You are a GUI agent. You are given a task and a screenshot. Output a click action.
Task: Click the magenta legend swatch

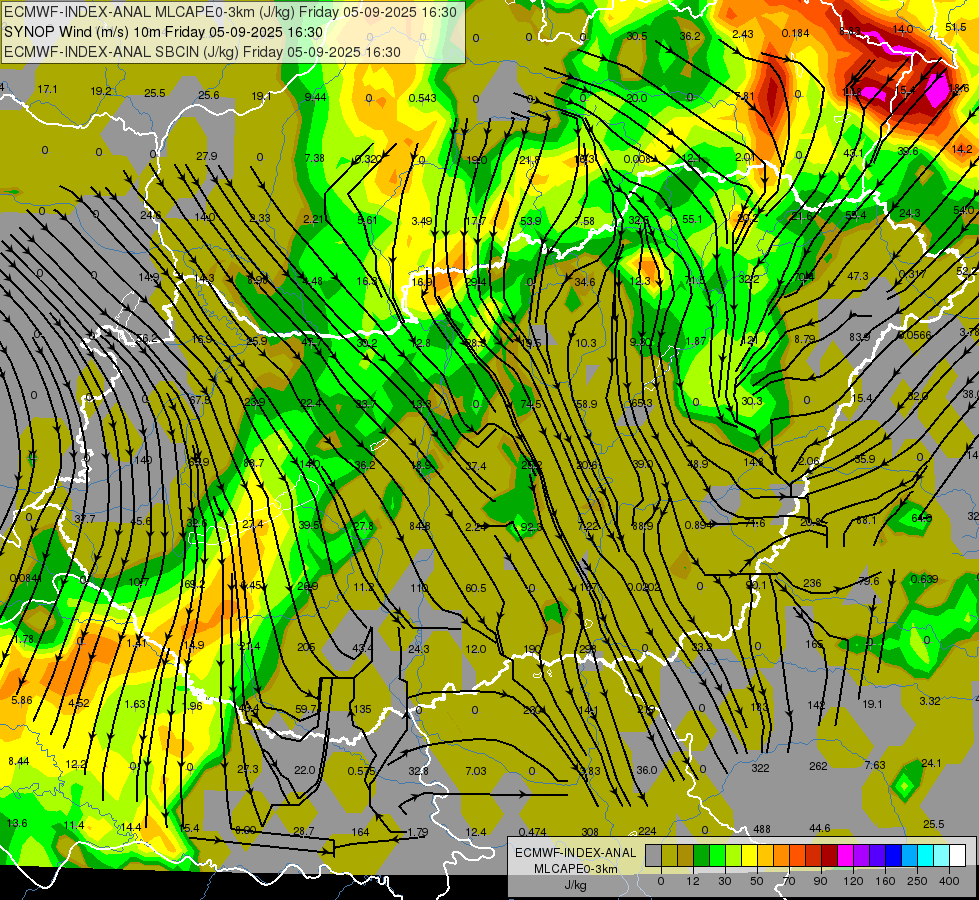coord(846,856)
